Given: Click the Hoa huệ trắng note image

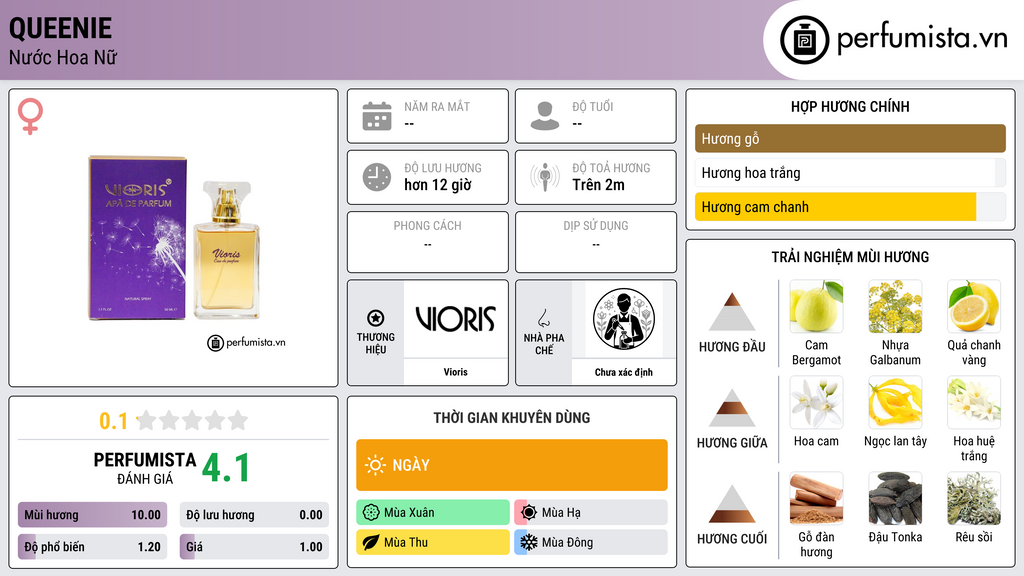Looking at the screenshot, I should 974,403.
